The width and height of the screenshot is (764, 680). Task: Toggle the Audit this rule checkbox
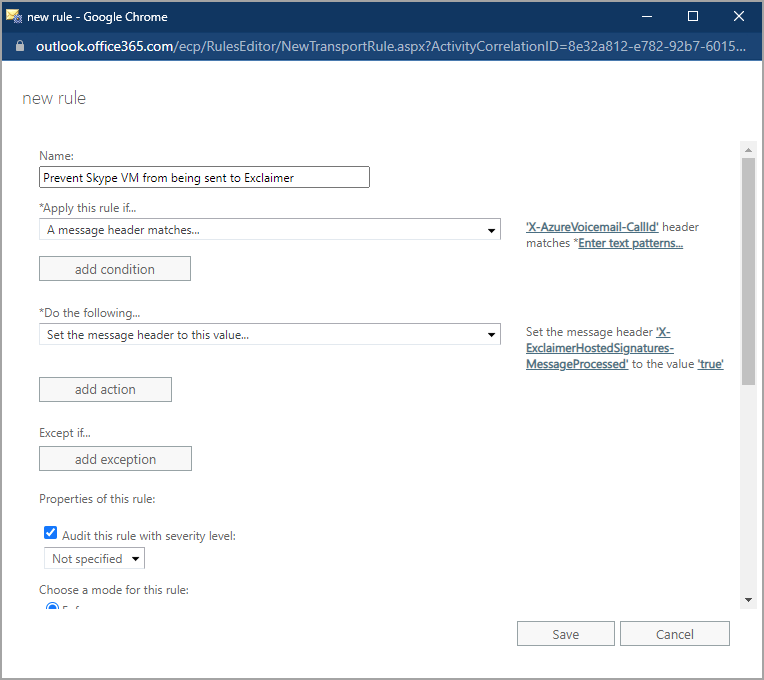51,534
